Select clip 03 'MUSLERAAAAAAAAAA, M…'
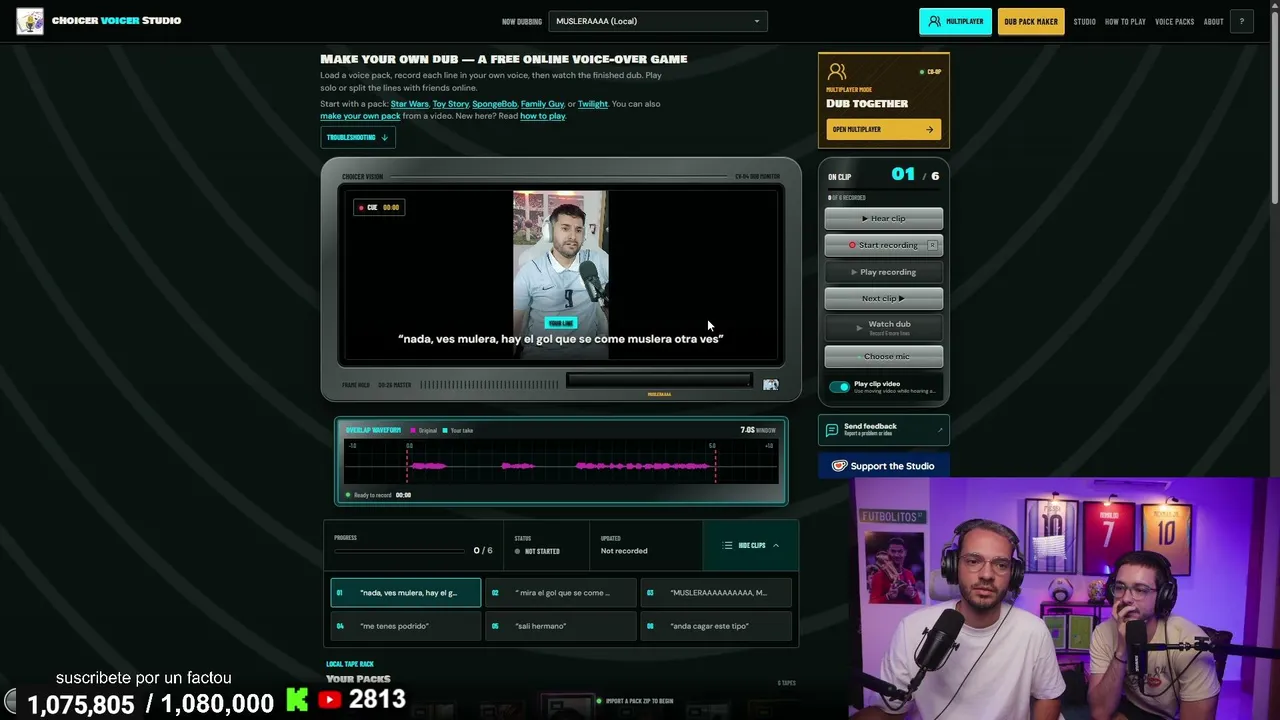The height and width of the screenshot is (720, 1280). point(716,593)
